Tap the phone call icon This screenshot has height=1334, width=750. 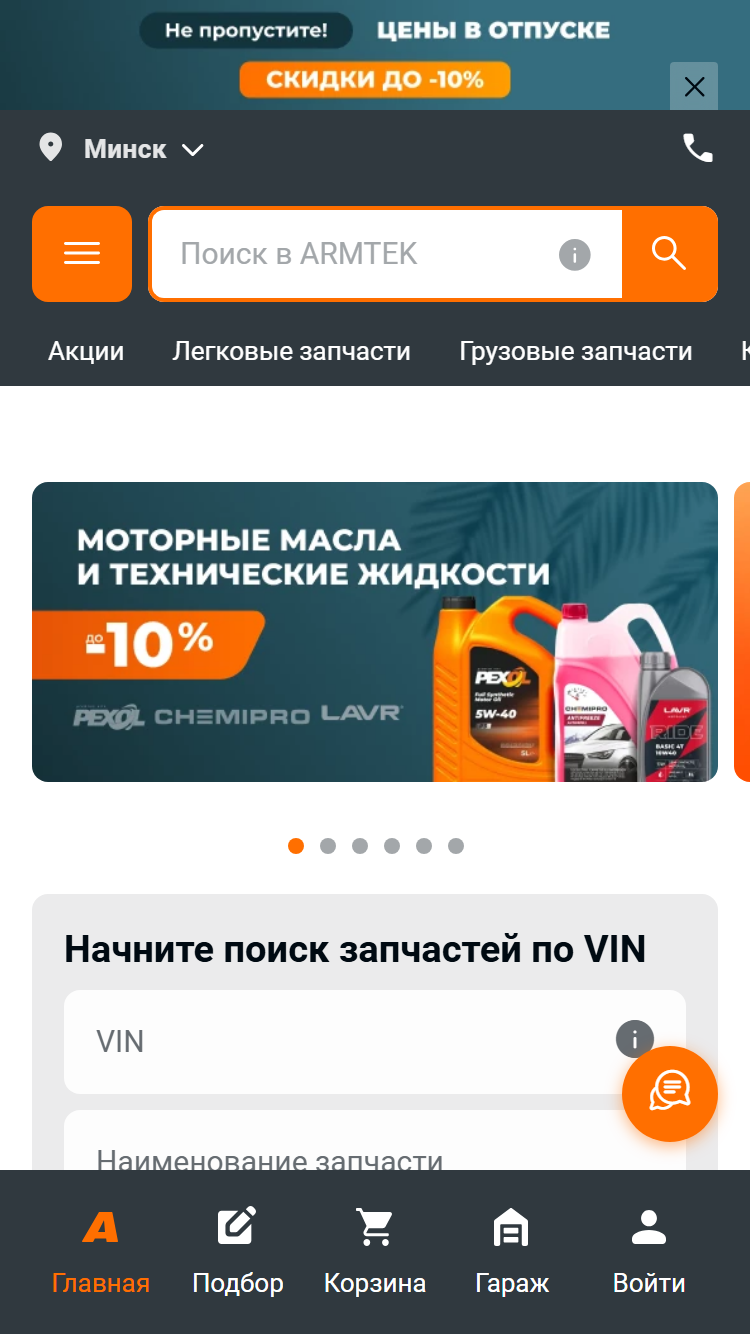pos(698,149)
